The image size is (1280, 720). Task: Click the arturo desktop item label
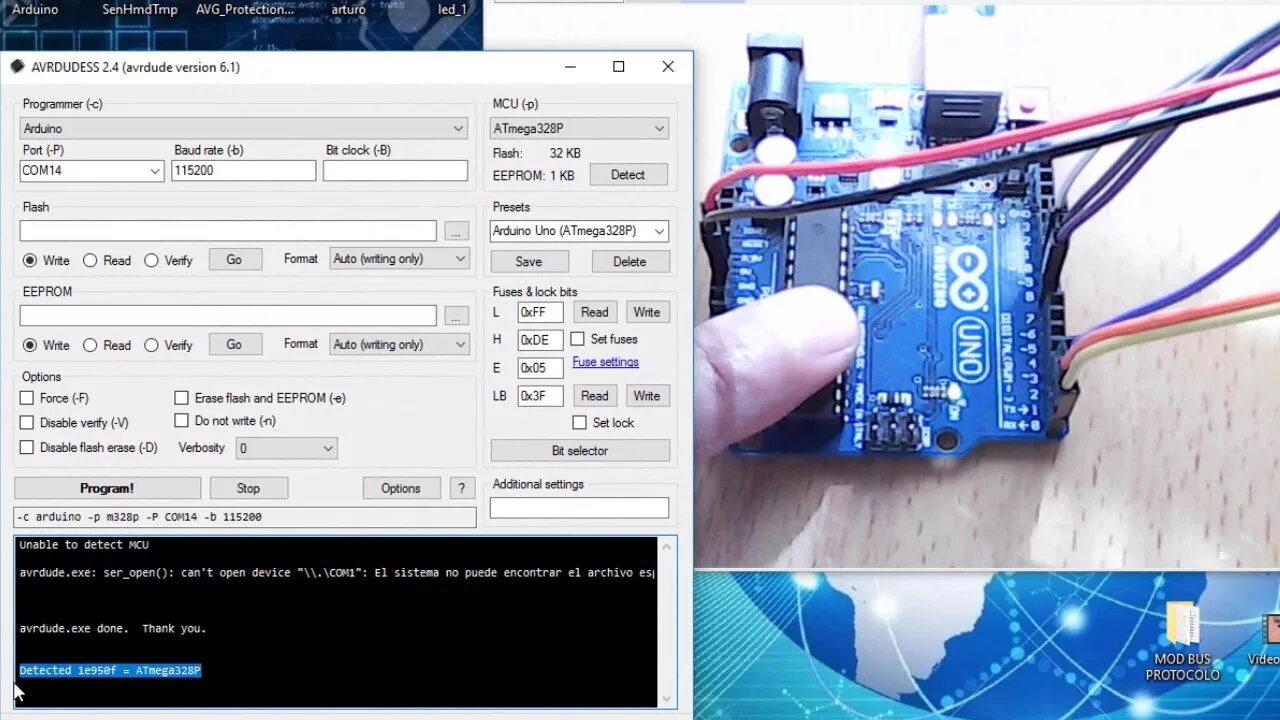pos(348,9)
